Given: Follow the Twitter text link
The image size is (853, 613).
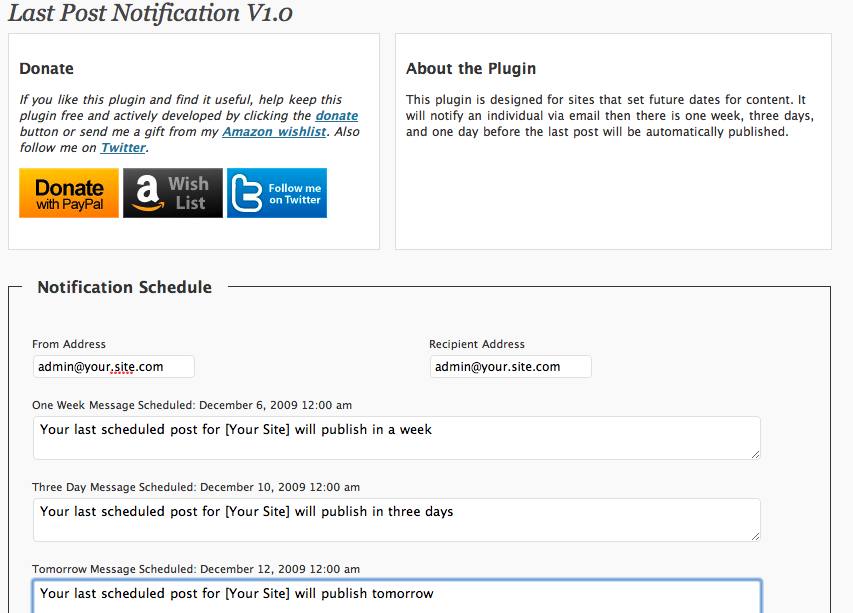Looking at the screenshot, I should tap(123, 148).
